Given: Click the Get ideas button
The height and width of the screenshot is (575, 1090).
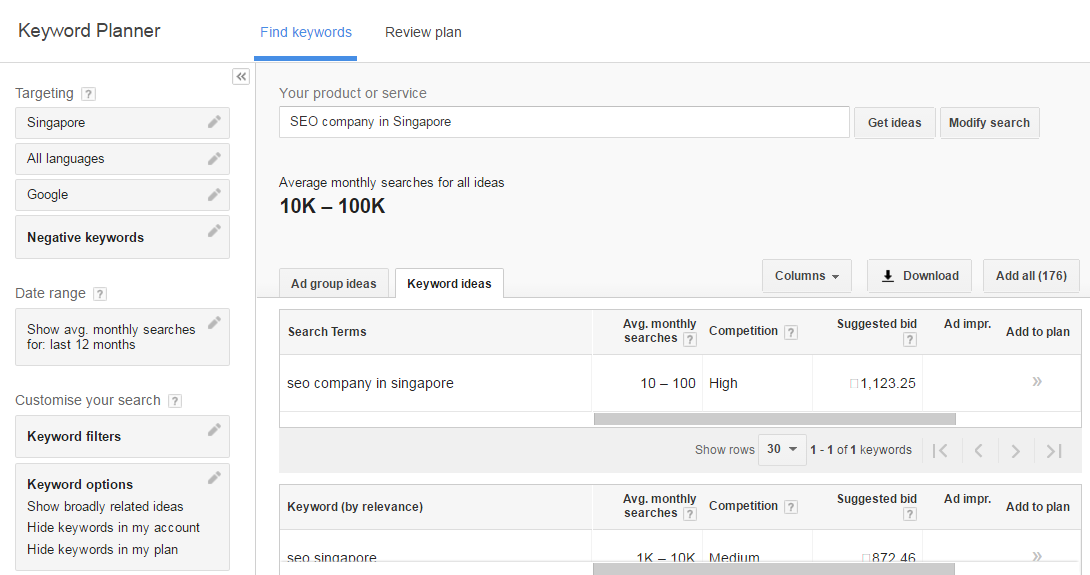Looking at the screenshot, I should tap(895, 123).
